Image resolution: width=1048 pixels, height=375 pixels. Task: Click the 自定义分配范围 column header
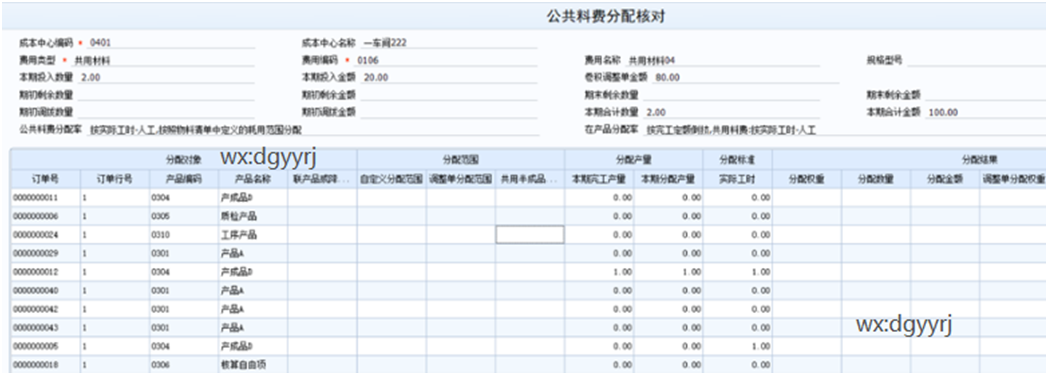392,179
